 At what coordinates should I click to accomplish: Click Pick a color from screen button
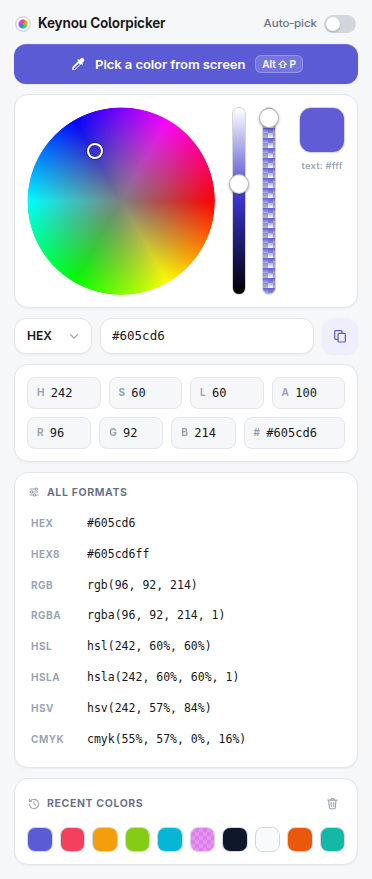(186, 64)
